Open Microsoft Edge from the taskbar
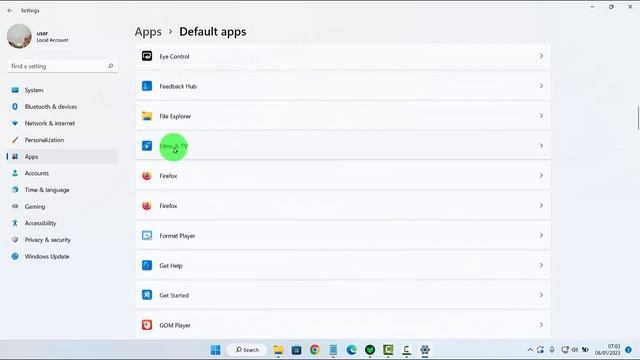Image resolution: width=640 pixels, height=360 pixels. 351,350
